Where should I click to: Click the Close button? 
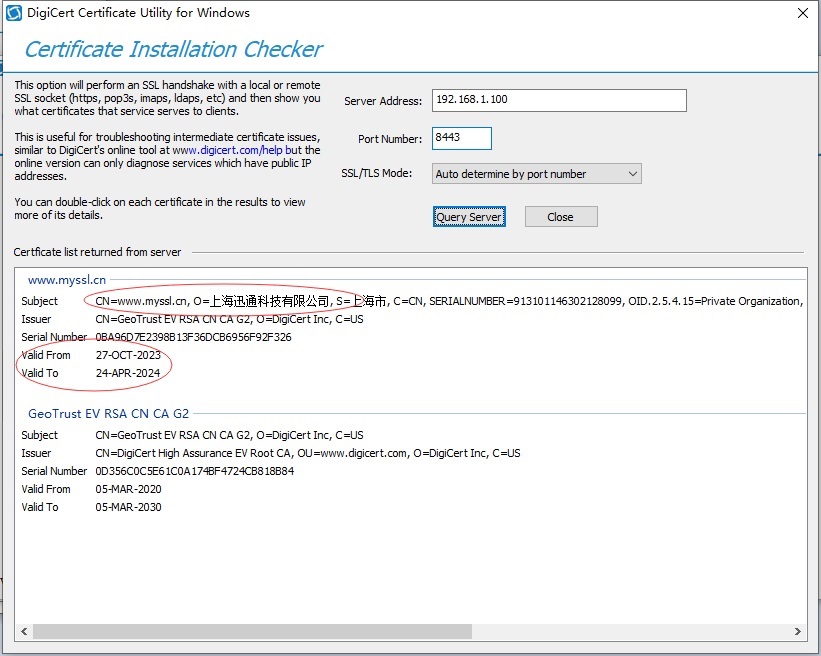(561, 217)
